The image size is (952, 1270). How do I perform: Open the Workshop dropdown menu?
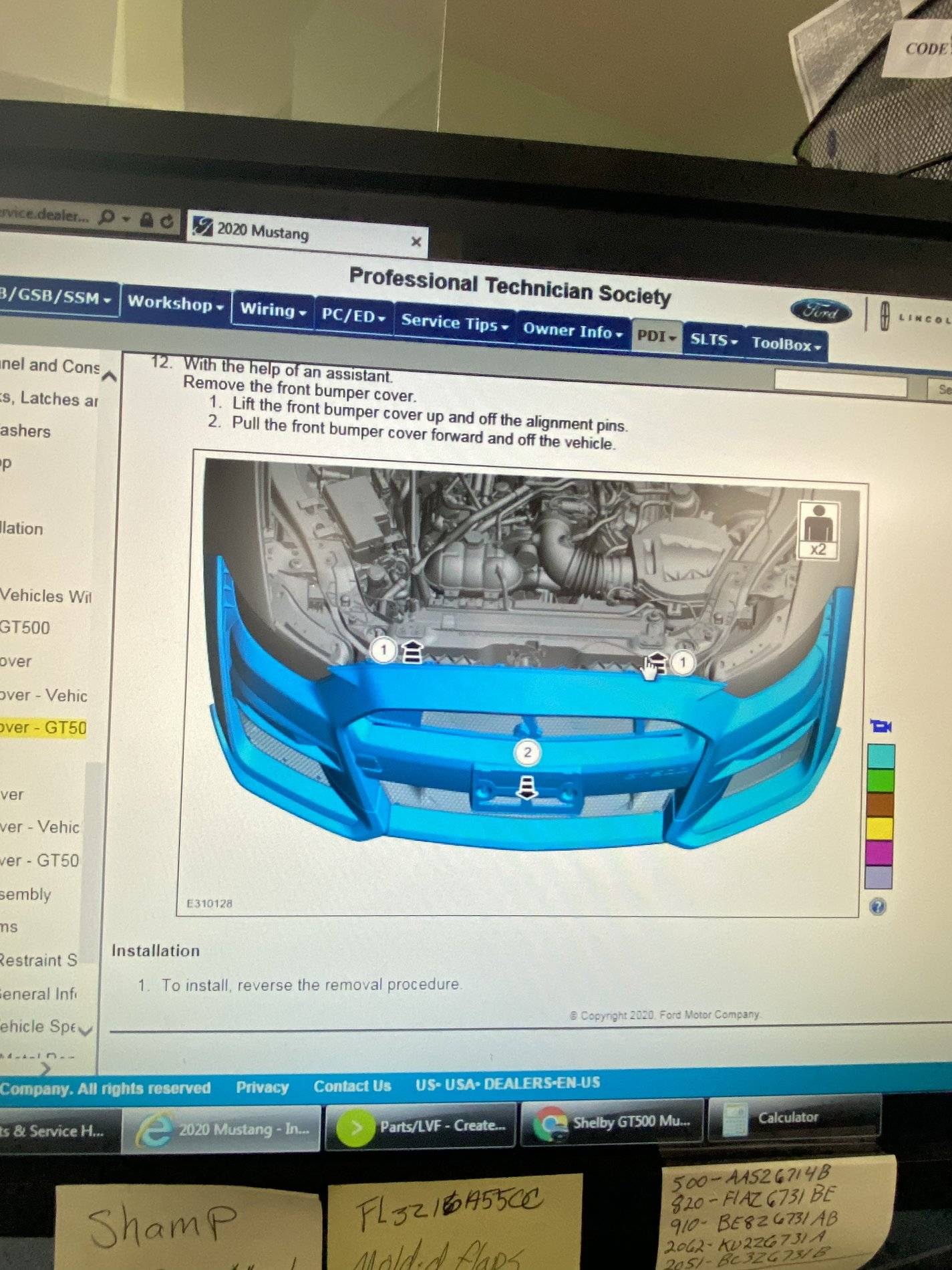pos(176,304)
